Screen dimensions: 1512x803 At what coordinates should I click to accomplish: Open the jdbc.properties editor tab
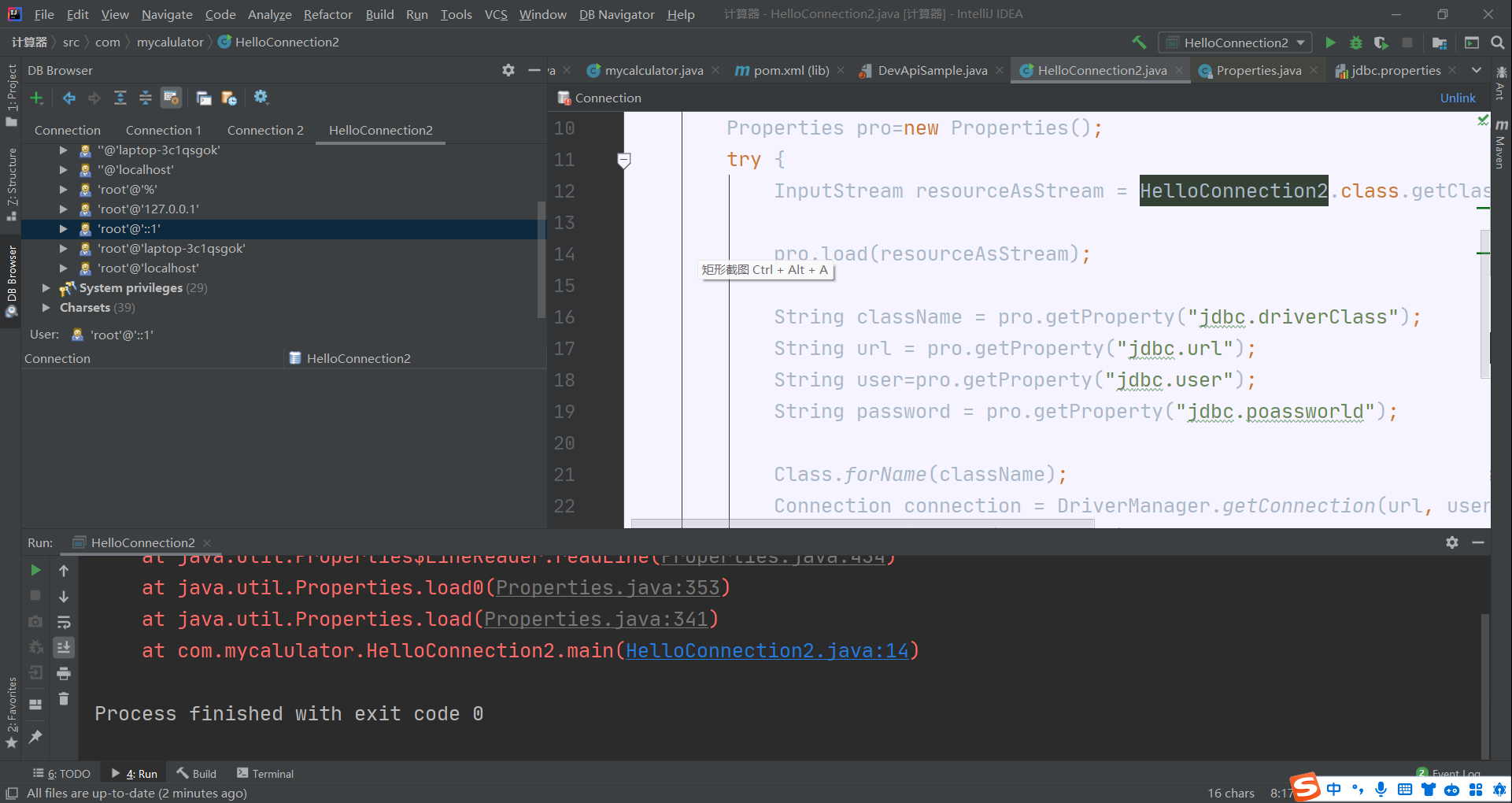point(1396,70)
